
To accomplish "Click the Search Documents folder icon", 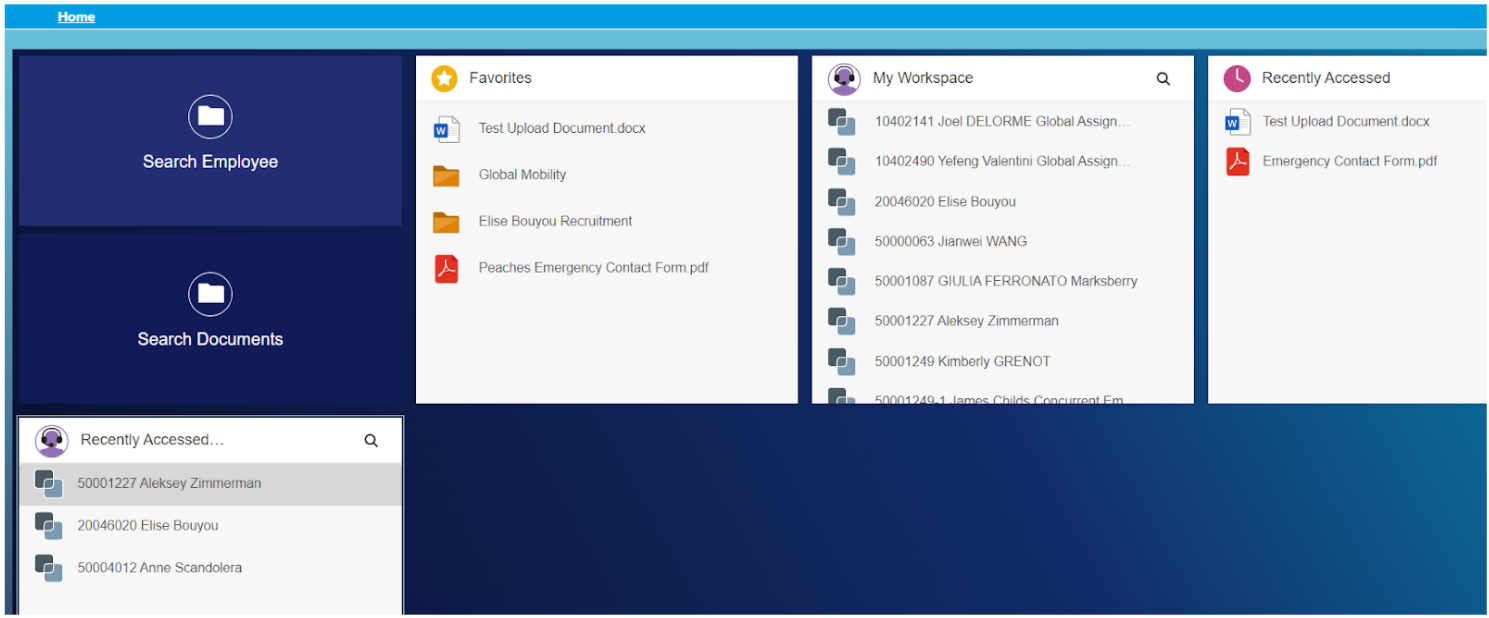I will point(210,294).
